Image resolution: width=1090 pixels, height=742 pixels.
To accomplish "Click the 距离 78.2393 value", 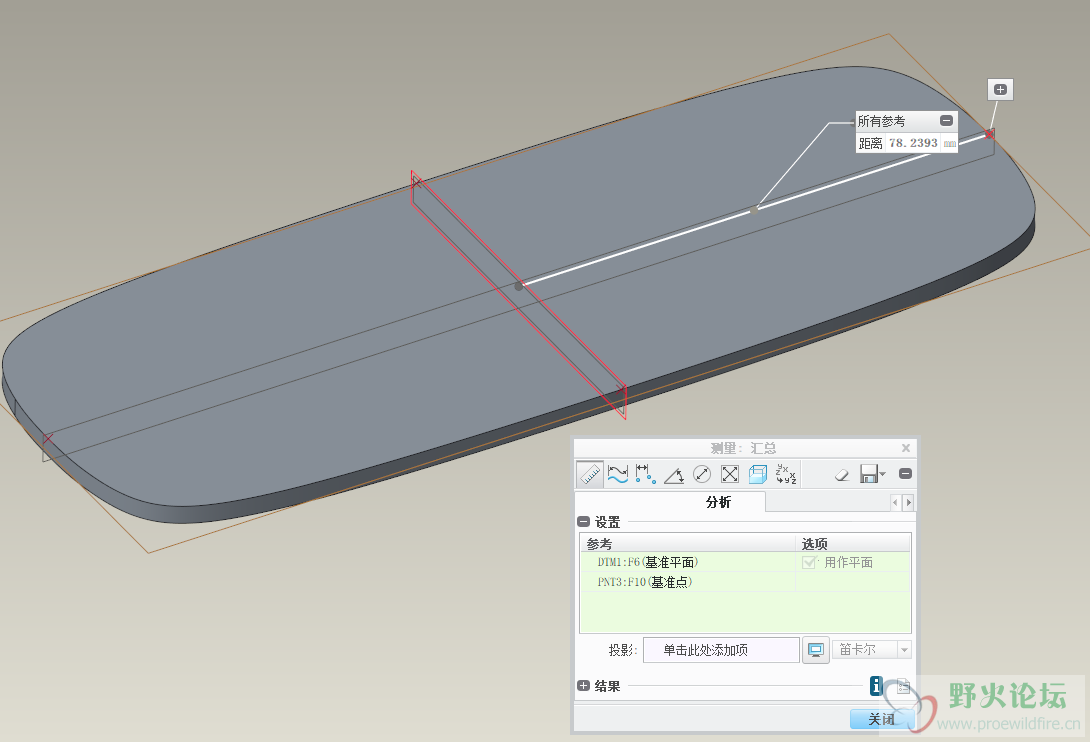I will [913, 143].
